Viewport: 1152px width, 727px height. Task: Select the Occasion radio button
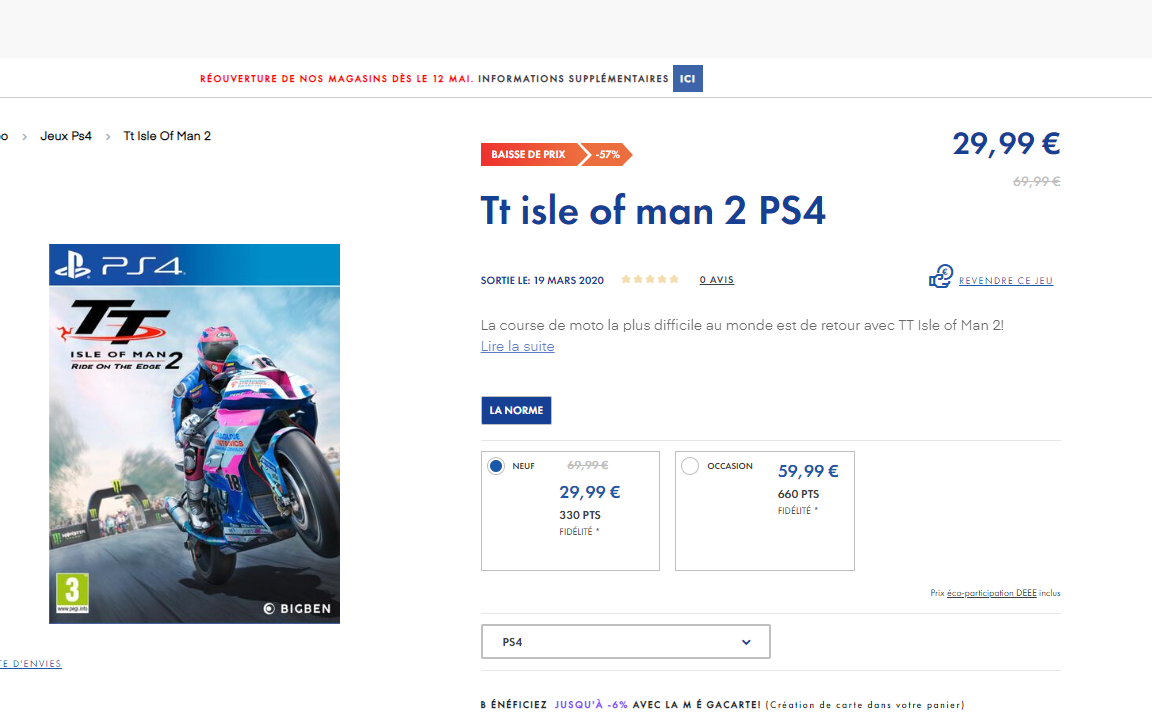(x=690, y=466)
